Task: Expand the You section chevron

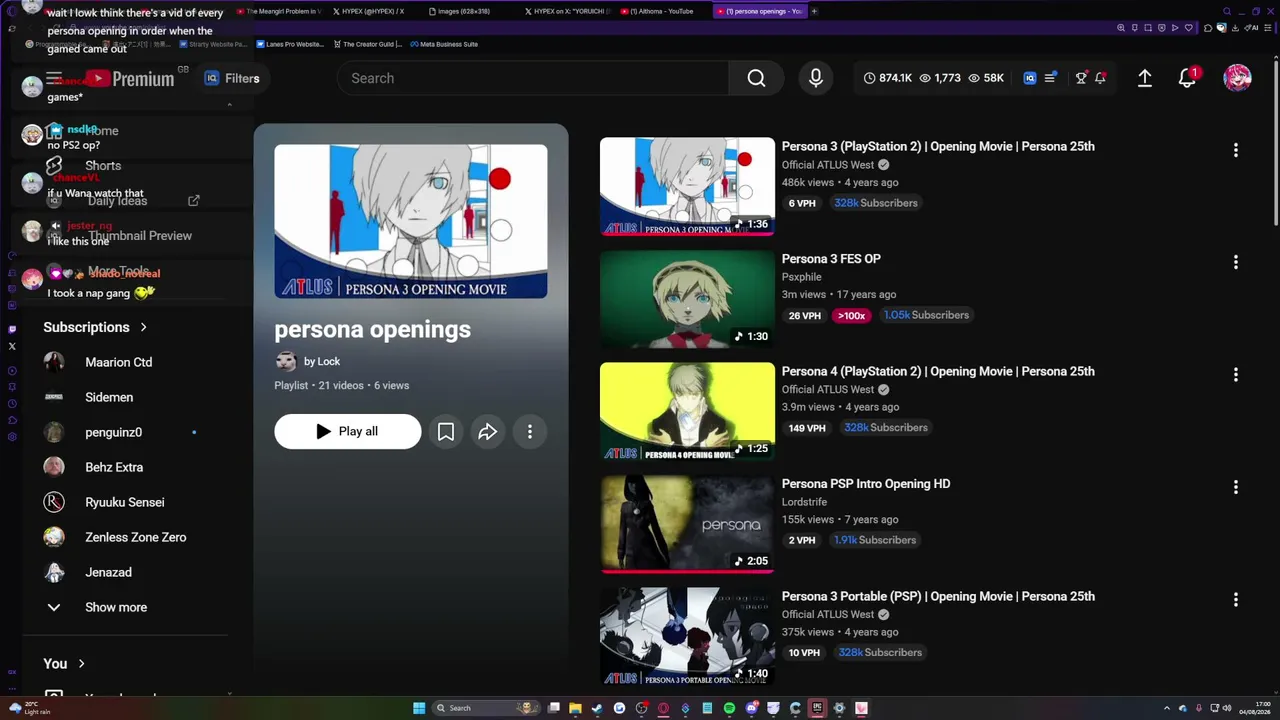Action: click(x=82, y=663)
